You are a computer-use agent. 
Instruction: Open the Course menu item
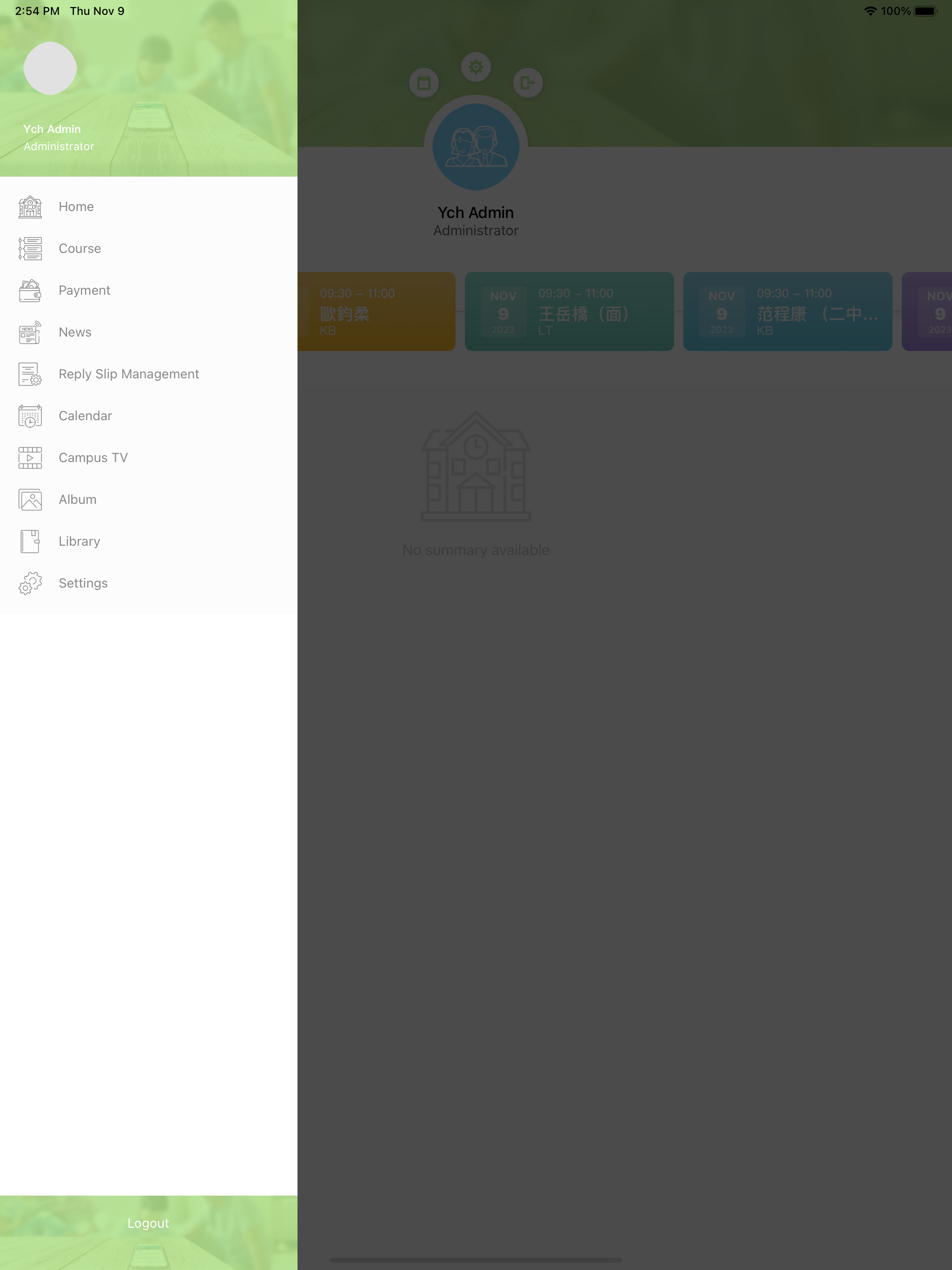coord(149,249)
